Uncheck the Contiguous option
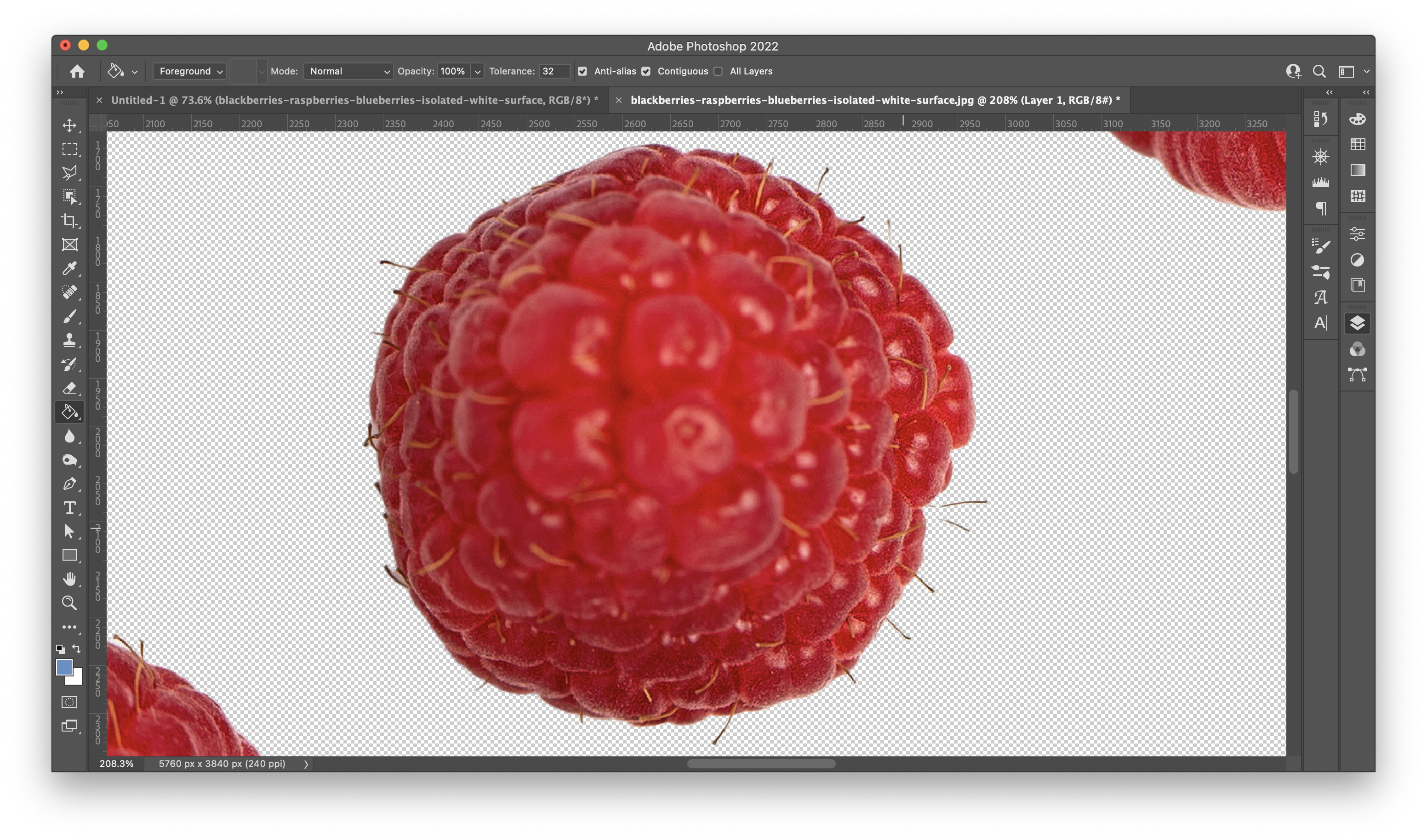 coord(646,71)
